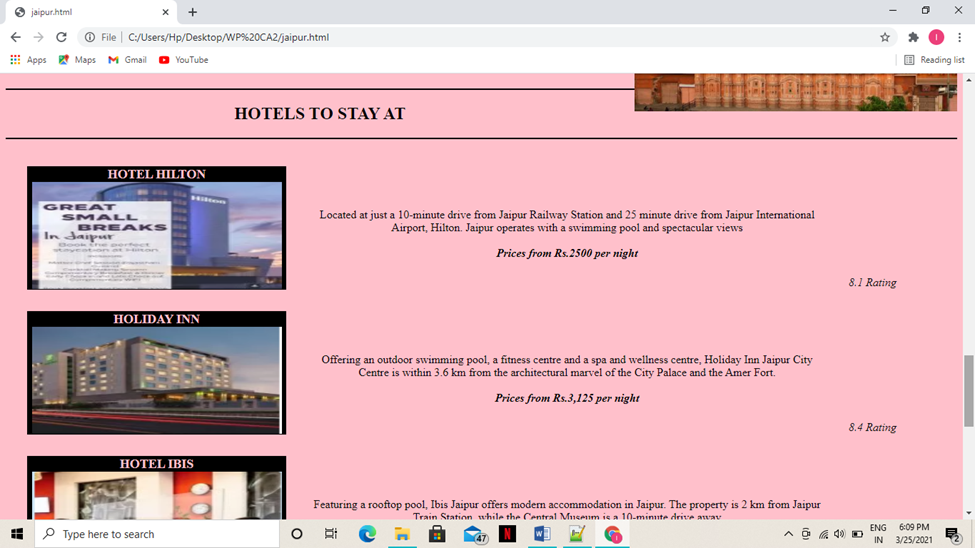This screenshot has height=548, width=975.
Task: Open the notification center icon
Action: (953, 534)
